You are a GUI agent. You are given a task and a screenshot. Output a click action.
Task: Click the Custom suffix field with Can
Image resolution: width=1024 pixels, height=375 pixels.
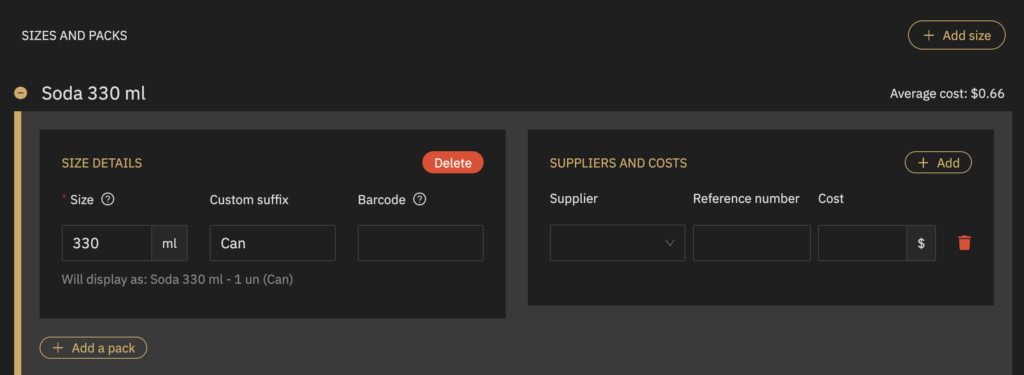tap(272, 243)
